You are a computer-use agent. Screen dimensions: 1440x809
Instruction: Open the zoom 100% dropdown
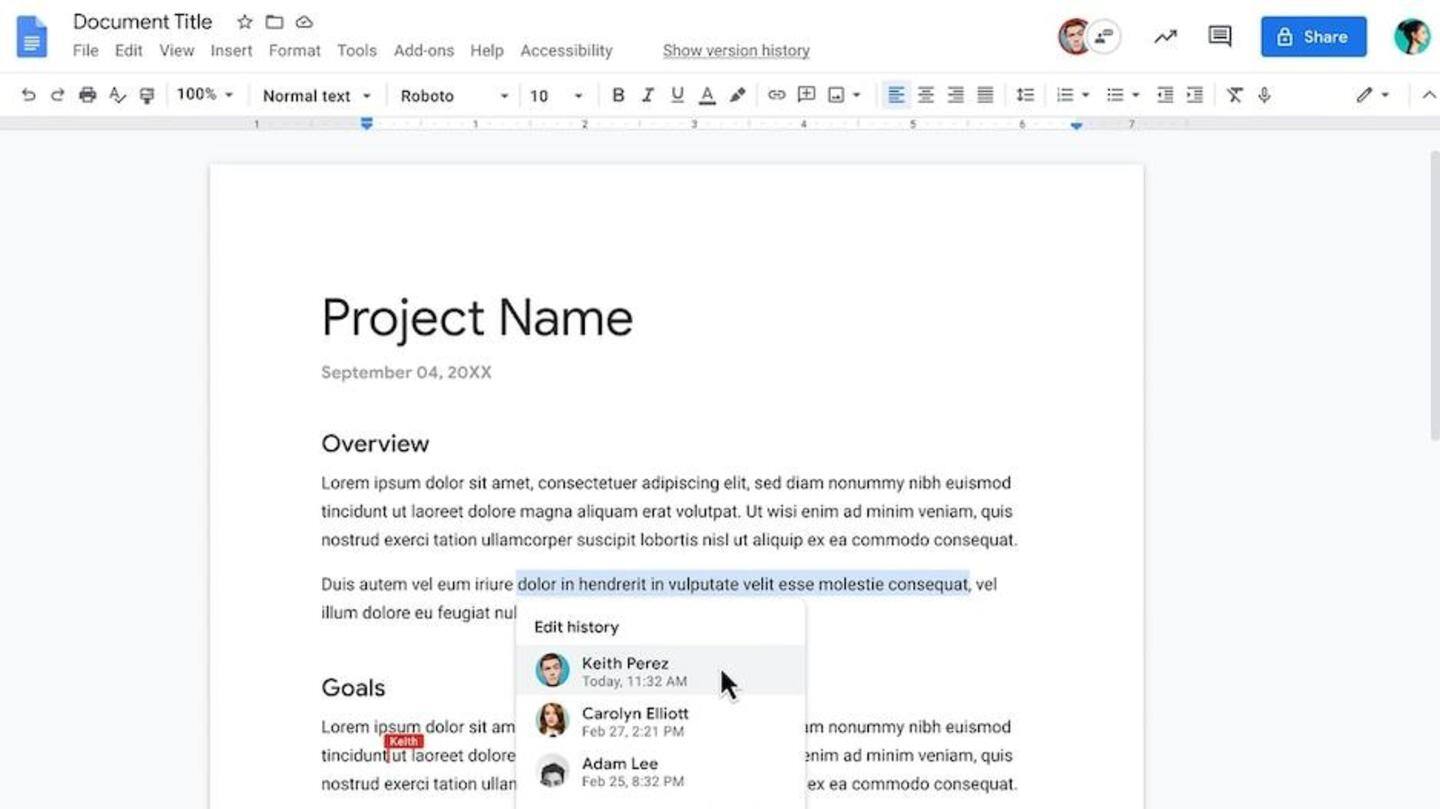tap(204, 95)
